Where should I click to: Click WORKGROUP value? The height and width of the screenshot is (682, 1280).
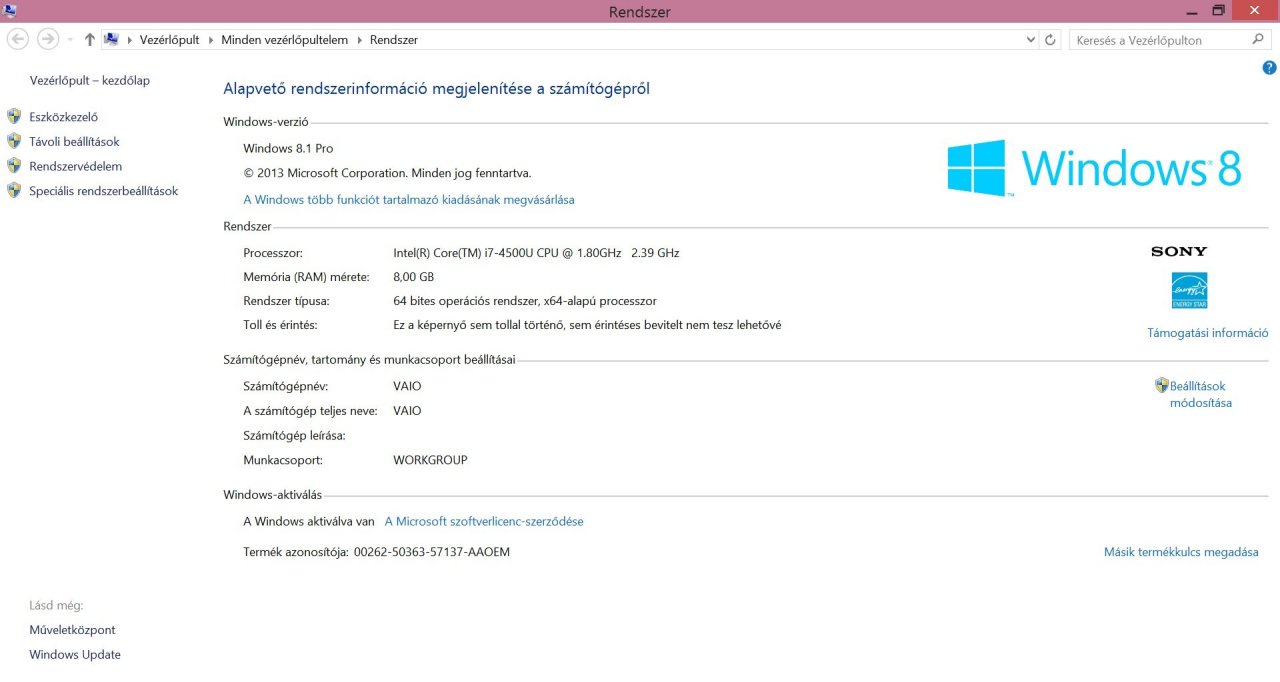[430, 461]
